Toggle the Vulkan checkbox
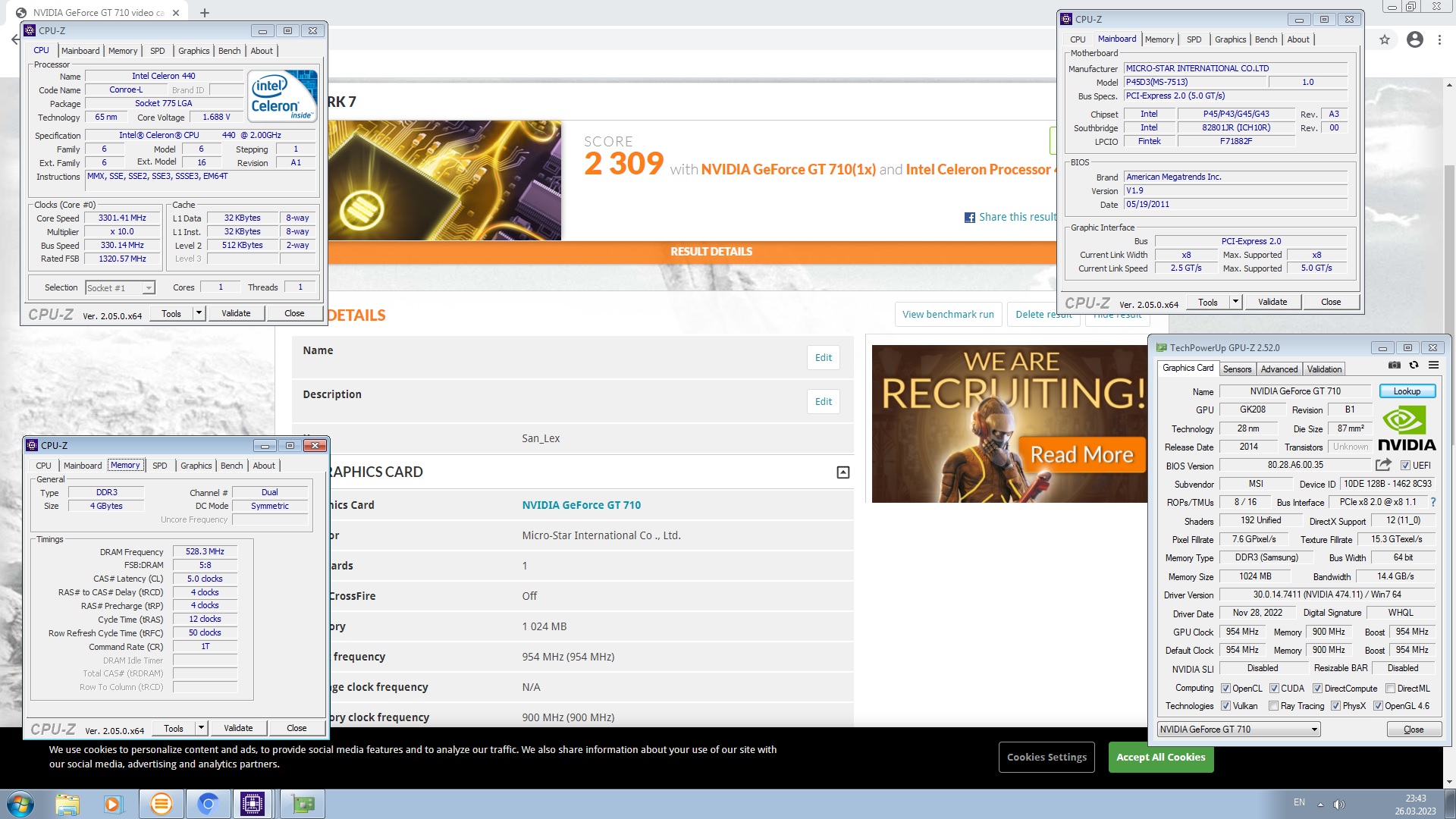This screenshot has width=1456, height=819. (x=1225, y=706)
